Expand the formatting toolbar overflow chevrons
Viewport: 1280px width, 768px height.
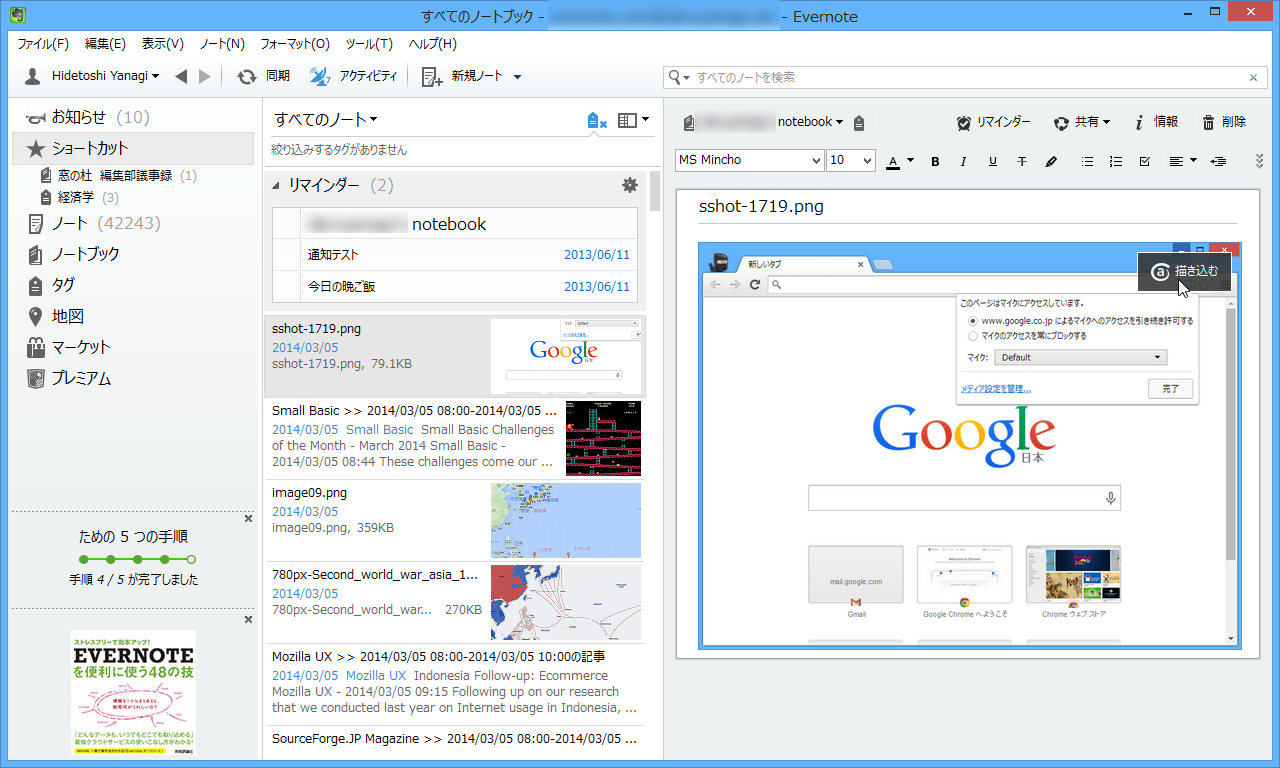[1259, 161]
